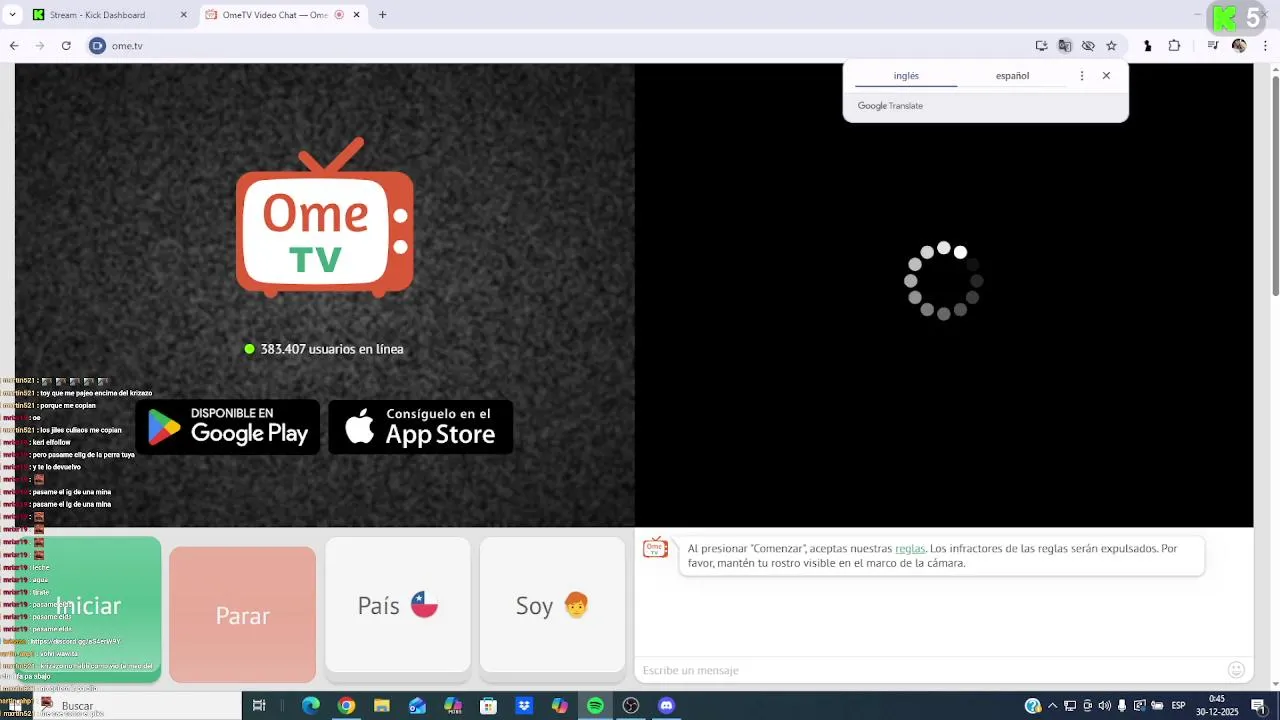
Task: Show hidden system tray icons
Action: [1052, 706]
